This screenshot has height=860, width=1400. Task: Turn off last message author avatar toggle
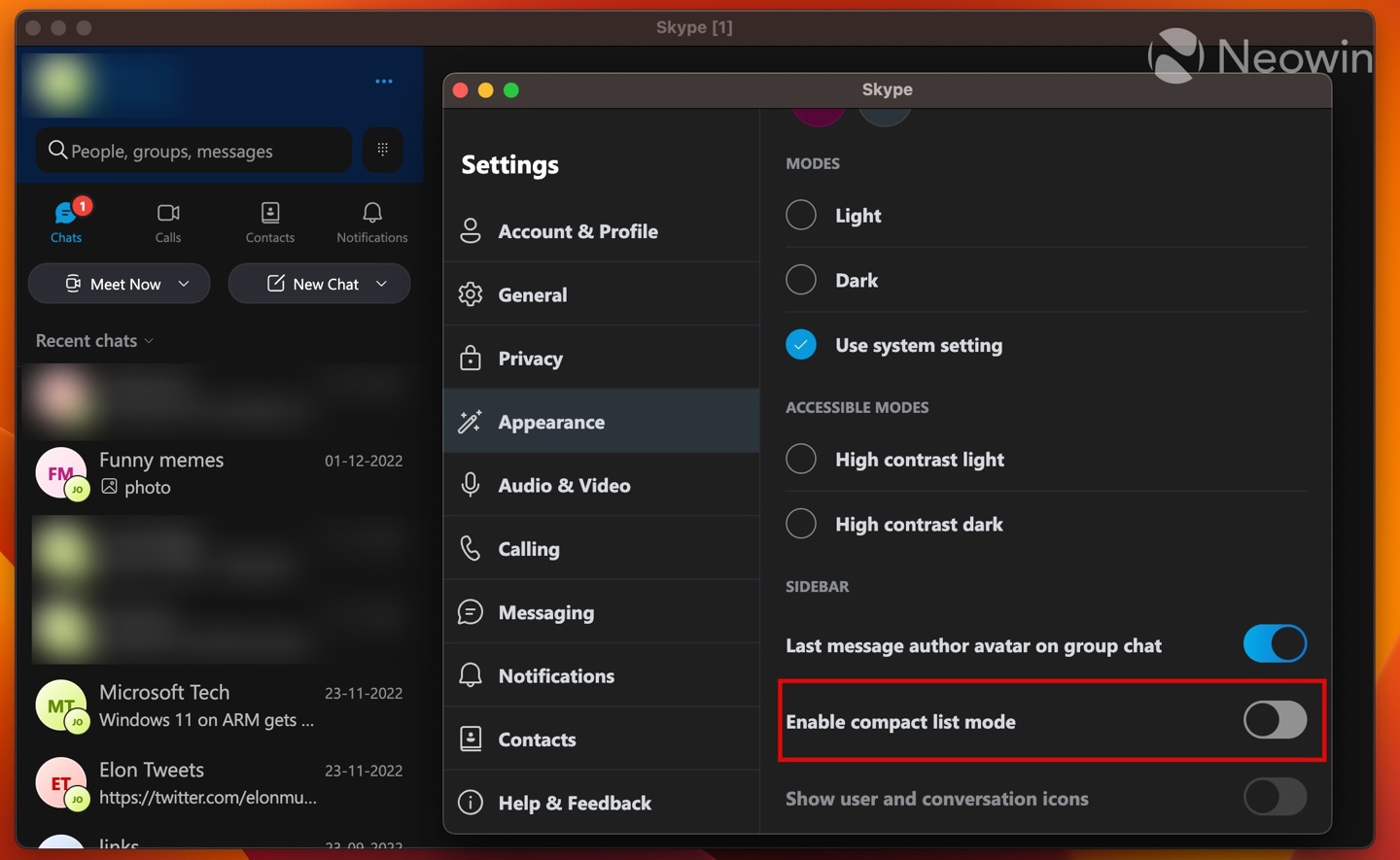(1274, 644)
